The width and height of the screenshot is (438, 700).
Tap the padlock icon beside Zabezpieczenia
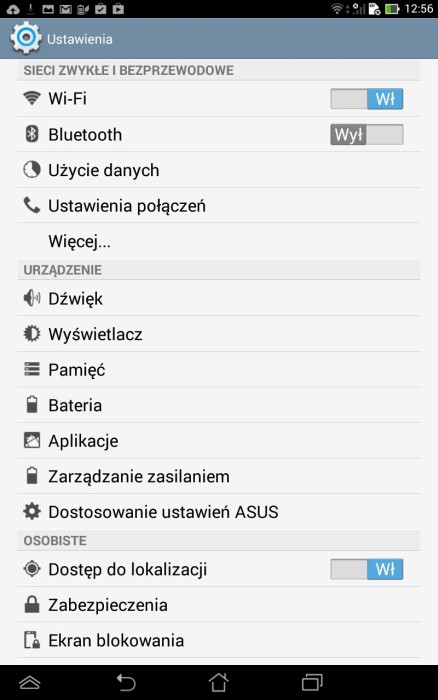[x=32, y=604]
